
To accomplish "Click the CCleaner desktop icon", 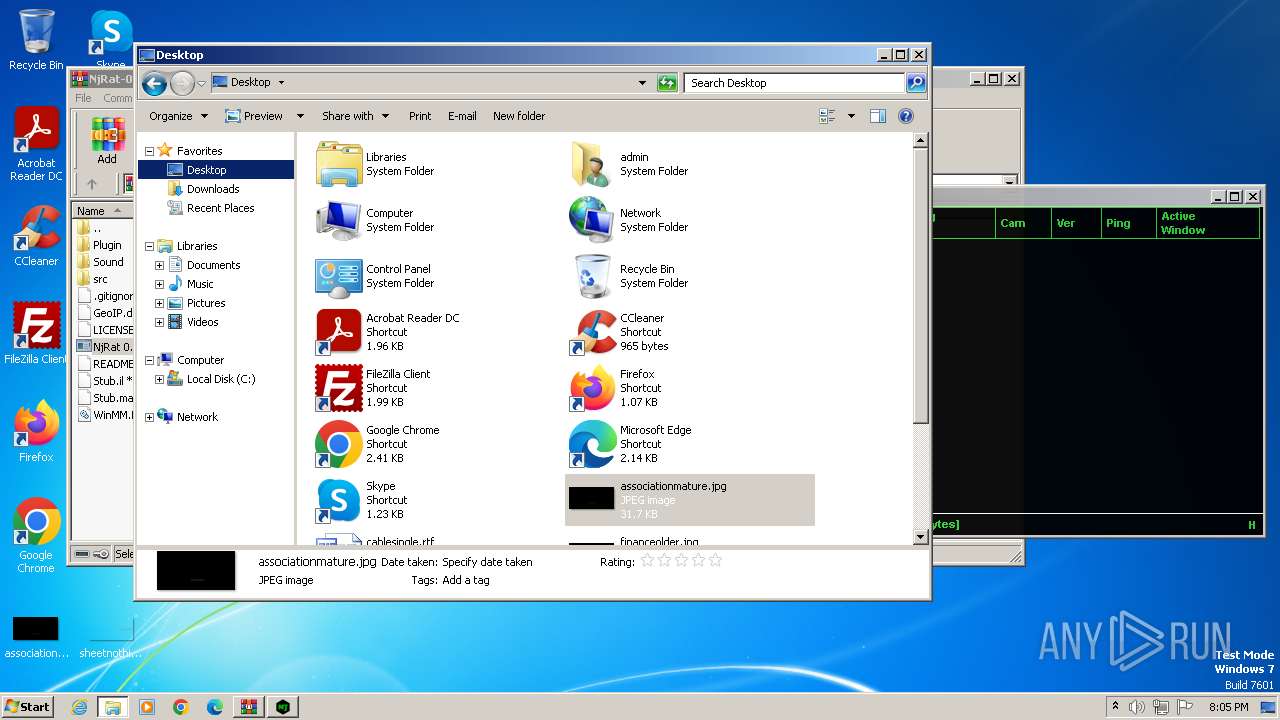I will 36,235.
